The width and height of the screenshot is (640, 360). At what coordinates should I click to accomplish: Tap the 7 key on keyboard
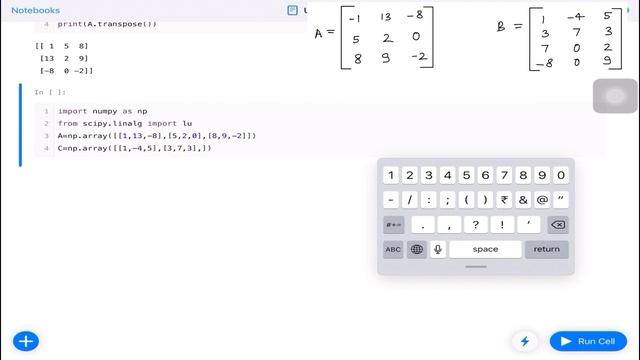coord(504,175)
